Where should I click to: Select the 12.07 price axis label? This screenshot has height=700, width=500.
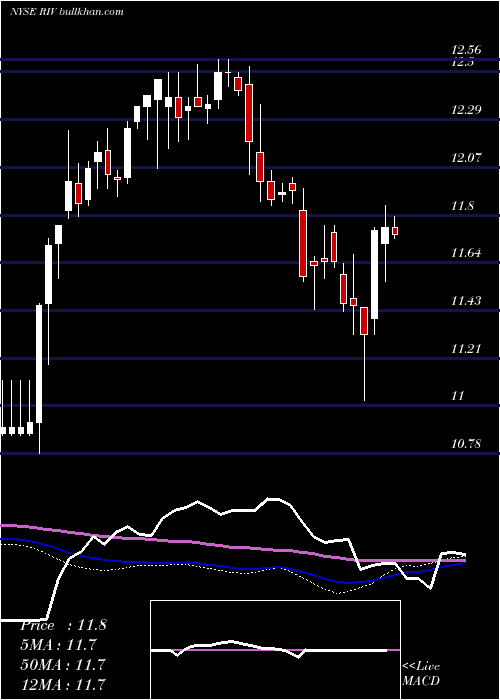click(466, 158)
